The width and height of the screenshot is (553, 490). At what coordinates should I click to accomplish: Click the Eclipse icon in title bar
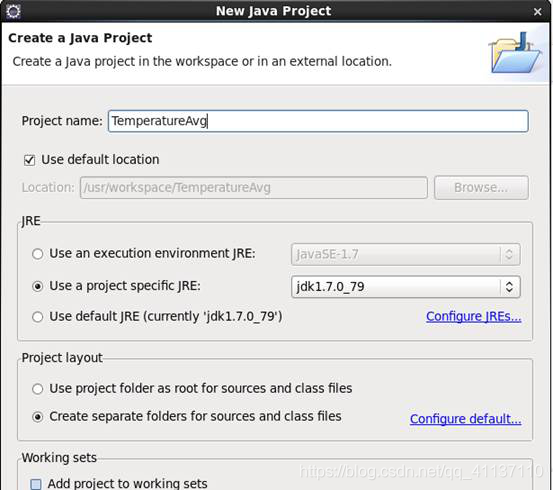point(13,11)
